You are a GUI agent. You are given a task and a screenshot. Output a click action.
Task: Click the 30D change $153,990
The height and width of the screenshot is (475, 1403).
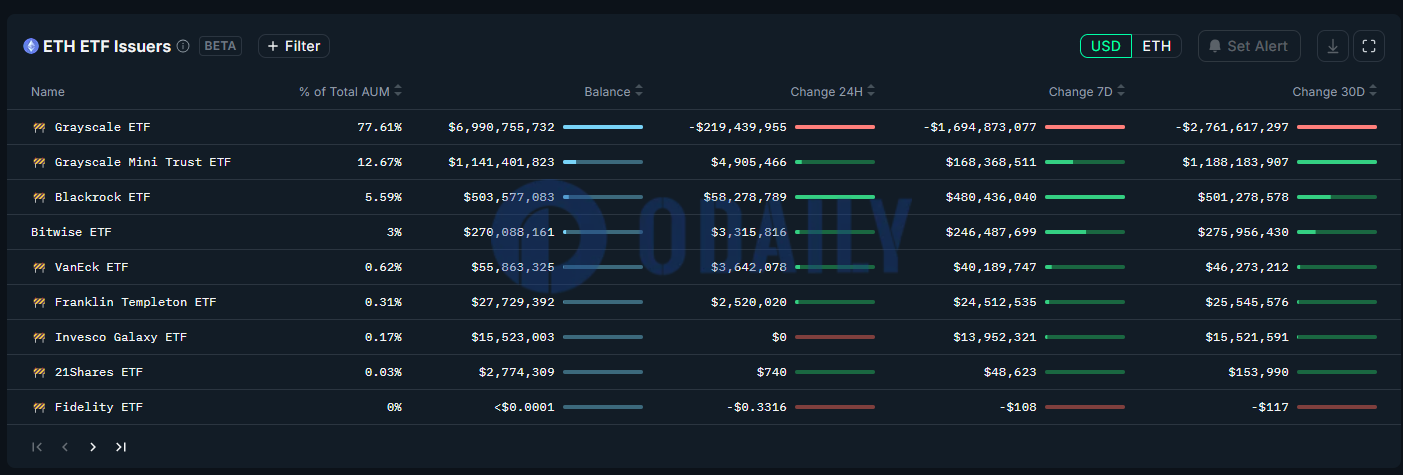1259,372
